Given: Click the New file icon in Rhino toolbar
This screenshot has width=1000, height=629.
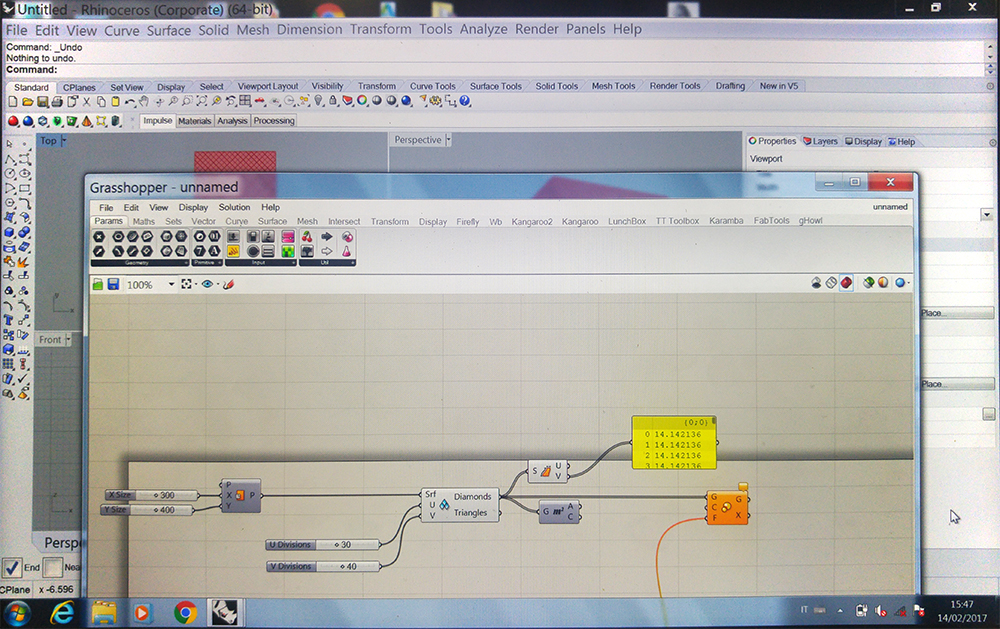Looking at the screenshot, I should (13, 101).
